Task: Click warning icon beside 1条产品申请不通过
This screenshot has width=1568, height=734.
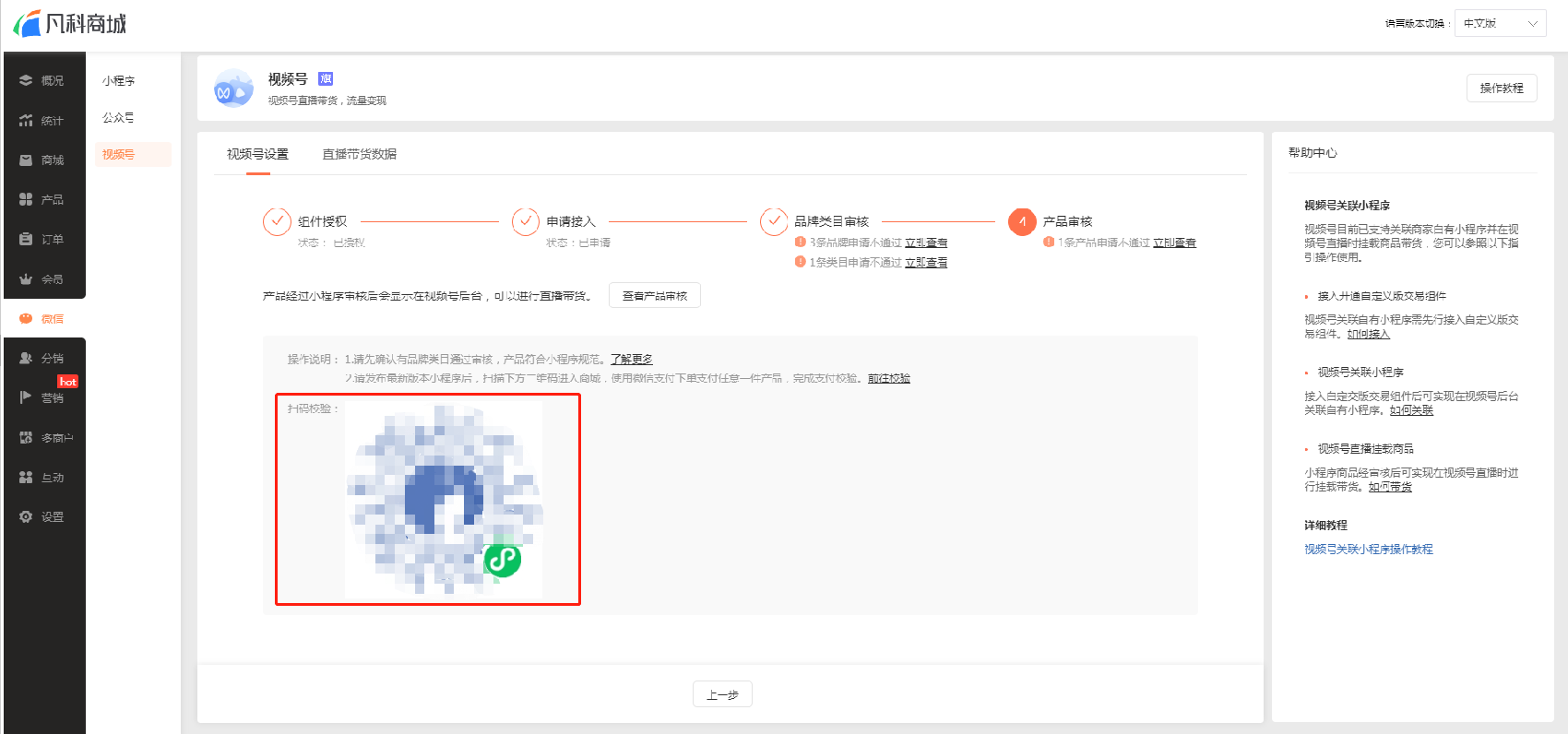Action: click(1049, 242)
